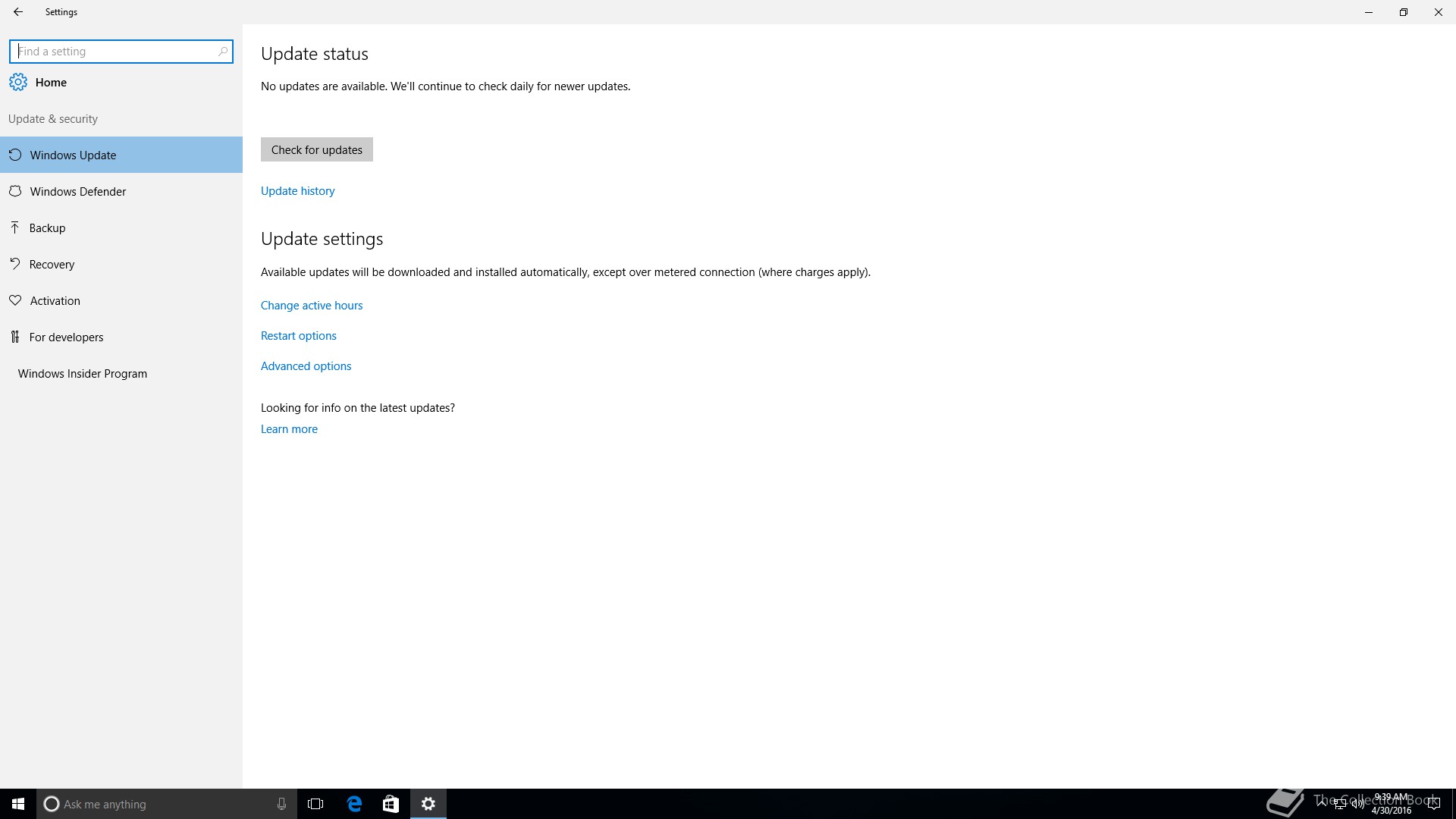The image size is (1456, 819).
Task: Click the Ask me anything search field
Action: click(x=167, y=804)
